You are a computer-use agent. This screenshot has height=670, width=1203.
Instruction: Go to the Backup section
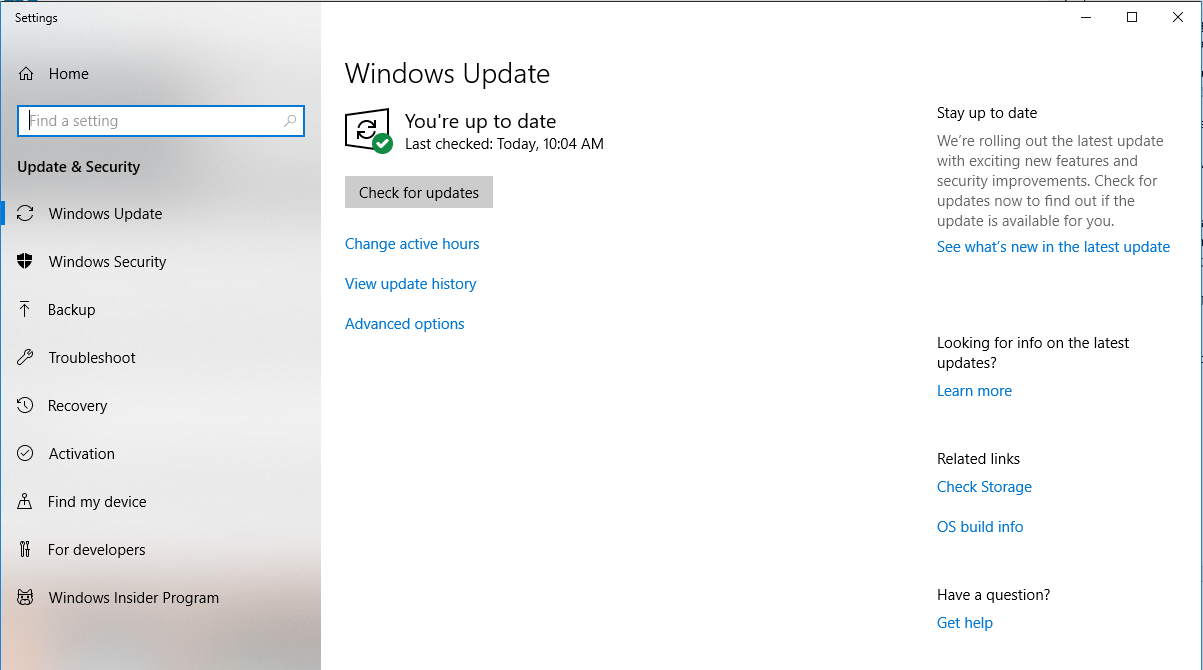160,310
